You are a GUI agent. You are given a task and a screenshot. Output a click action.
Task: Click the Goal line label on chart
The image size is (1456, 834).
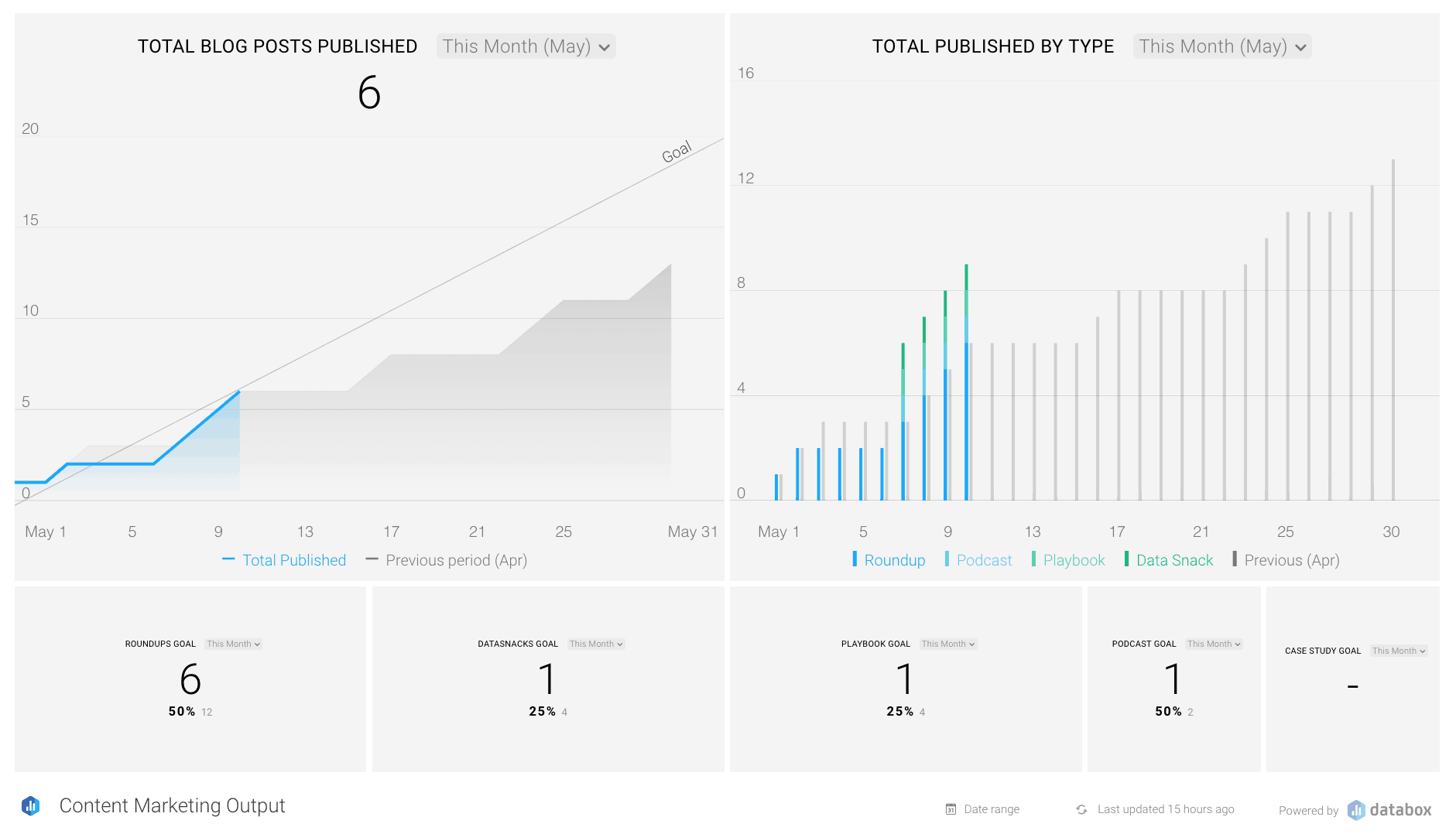point(677,152)
